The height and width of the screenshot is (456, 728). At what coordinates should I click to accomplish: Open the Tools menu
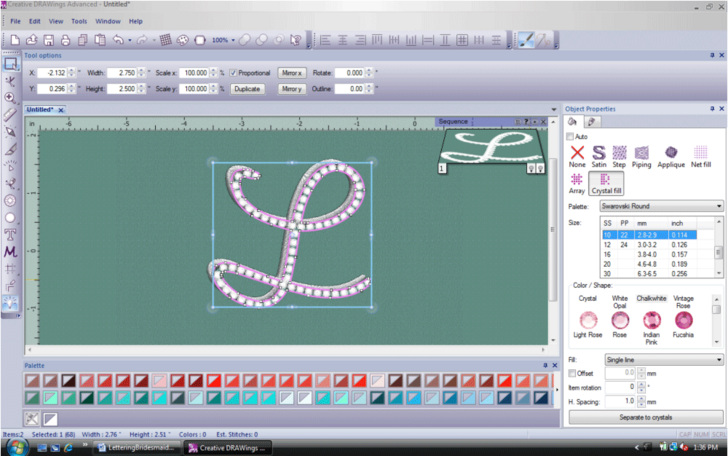coord(79,20)
